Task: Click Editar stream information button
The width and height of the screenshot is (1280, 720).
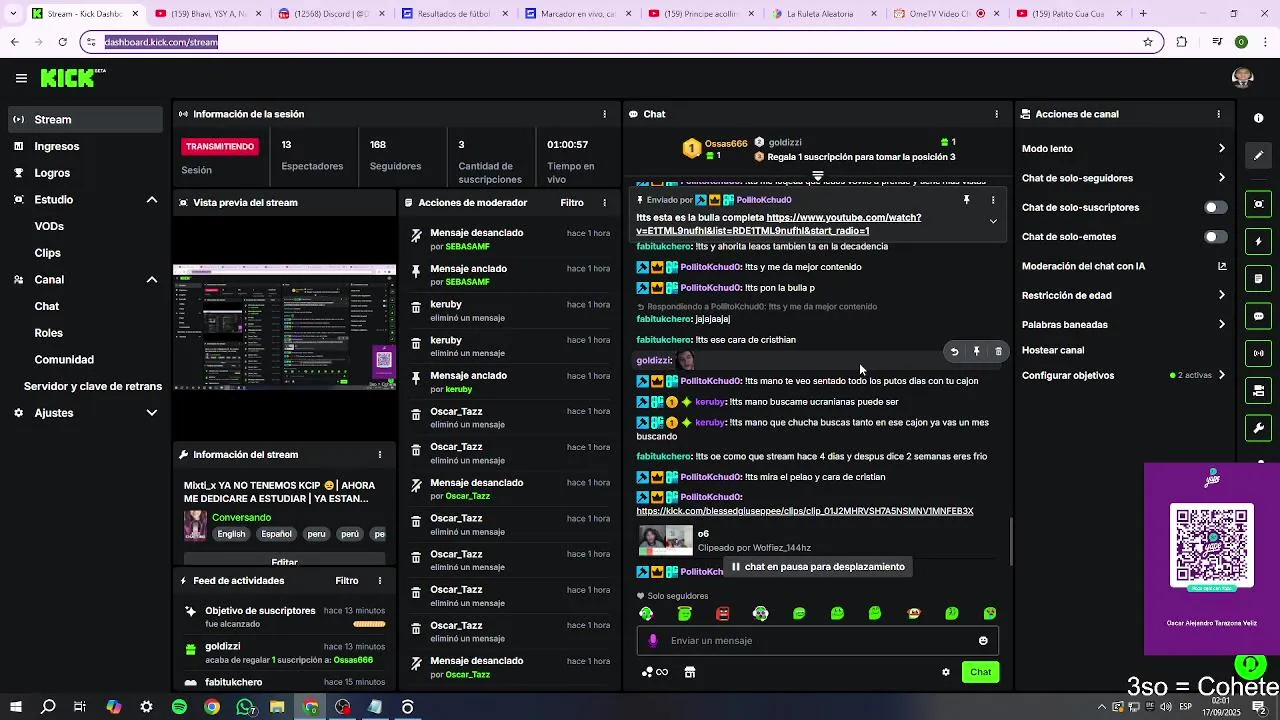Action: [284, 560]
